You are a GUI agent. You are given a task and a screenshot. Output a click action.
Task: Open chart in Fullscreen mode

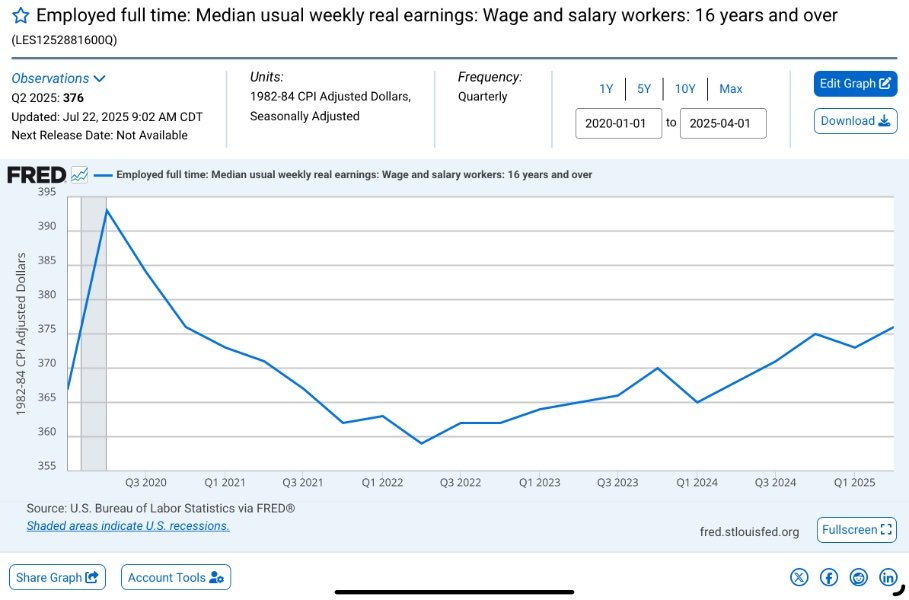856,530
